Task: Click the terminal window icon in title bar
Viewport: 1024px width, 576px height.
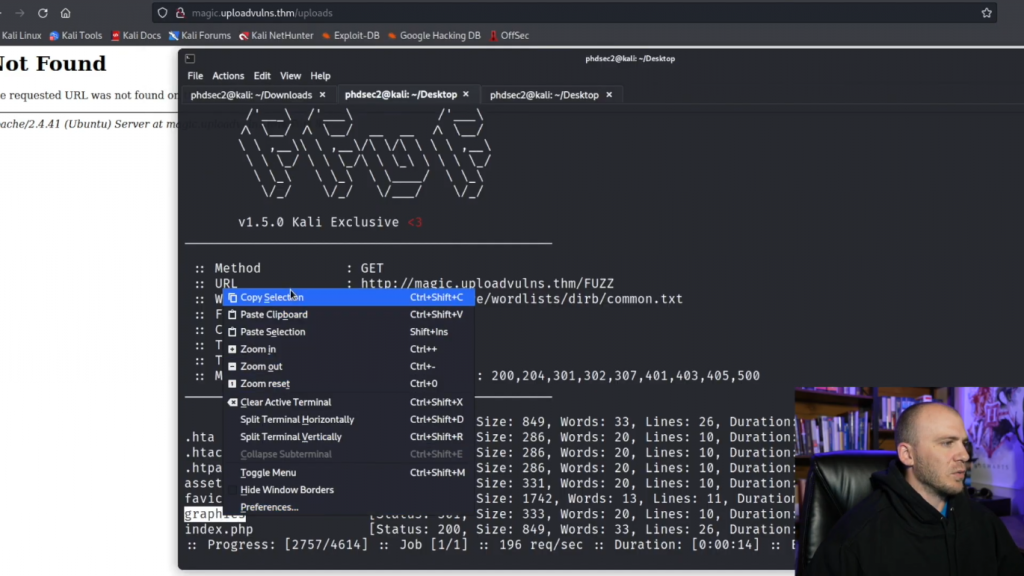Action: tap(190, 58)
